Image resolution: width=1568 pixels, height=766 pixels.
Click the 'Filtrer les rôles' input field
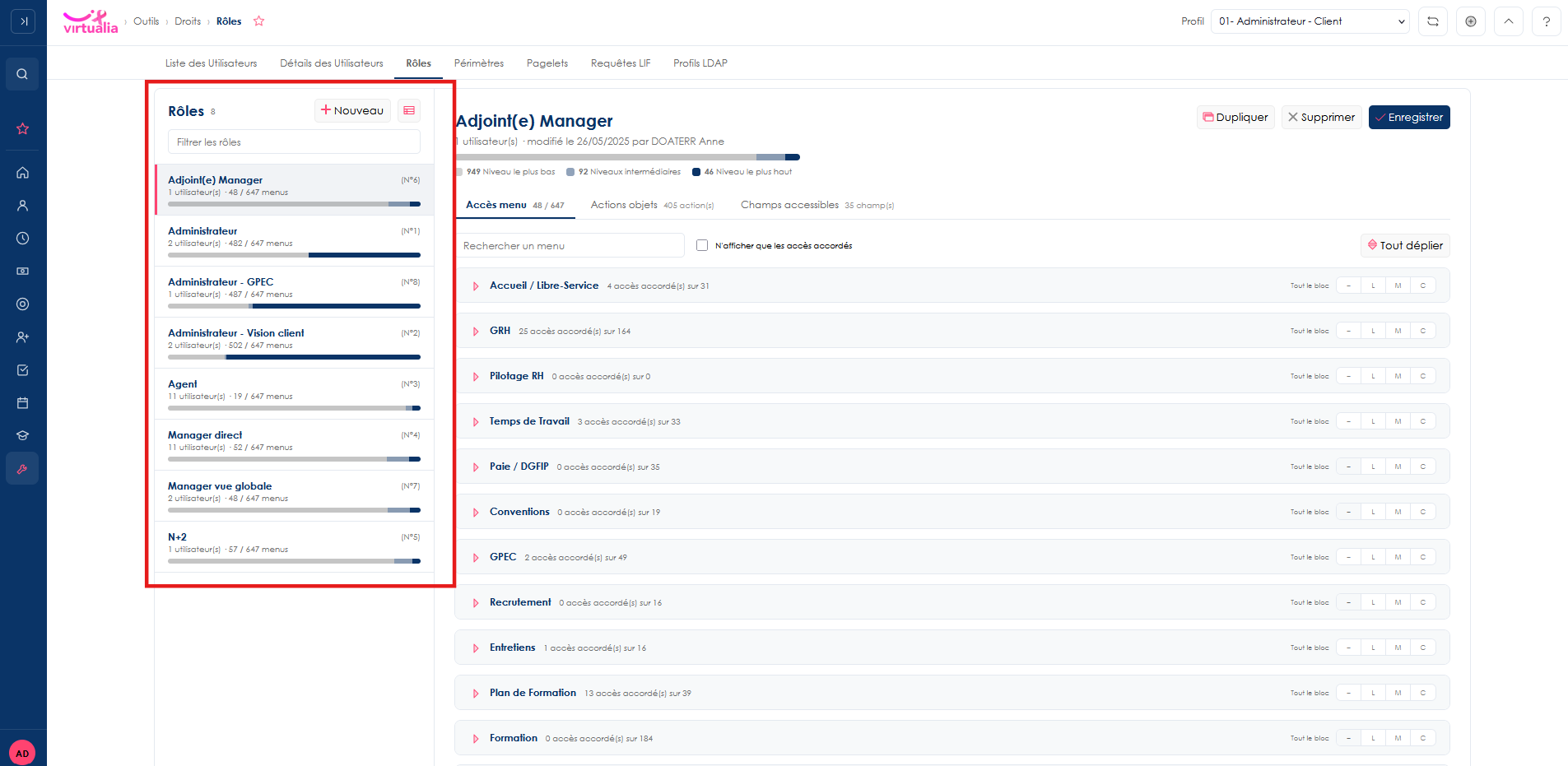[x=294, y=142]
